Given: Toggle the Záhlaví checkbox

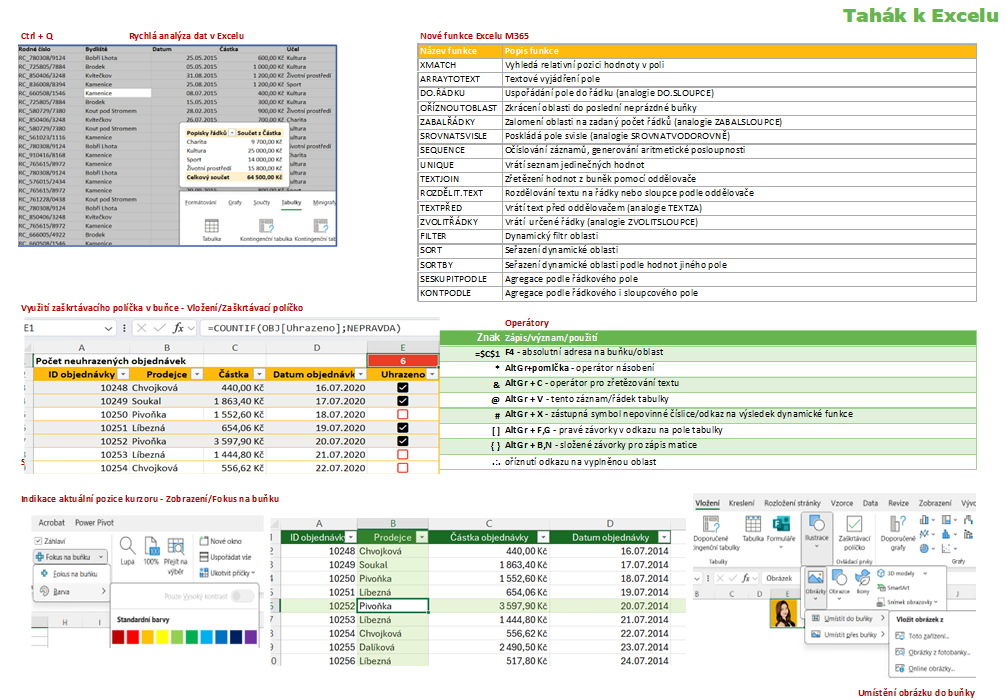Looking at the screenshot, I should tap(38, 541).
